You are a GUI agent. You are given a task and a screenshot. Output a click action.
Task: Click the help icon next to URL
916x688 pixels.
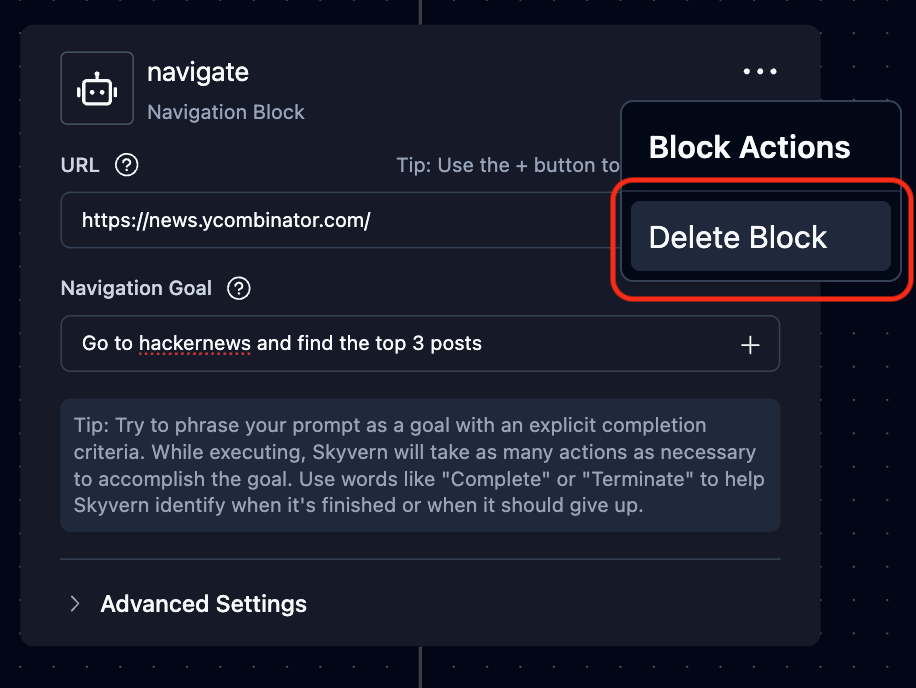point(126,165)
